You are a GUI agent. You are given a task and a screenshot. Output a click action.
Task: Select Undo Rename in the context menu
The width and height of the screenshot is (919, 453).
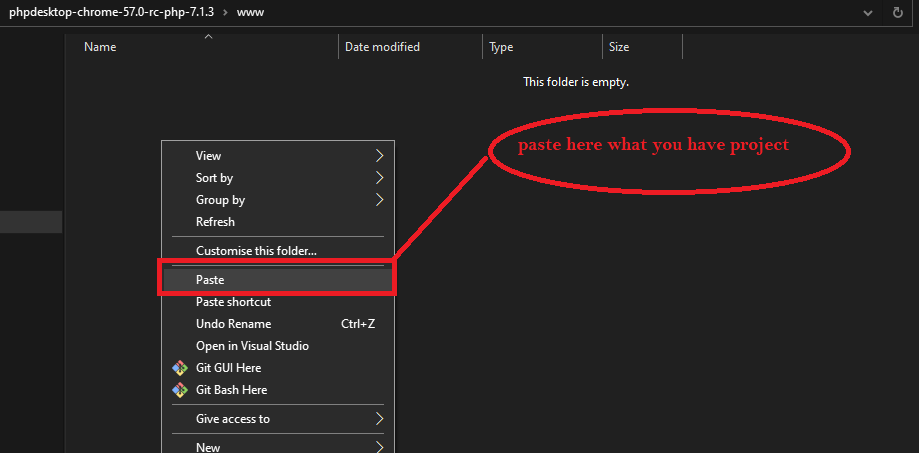233,324
